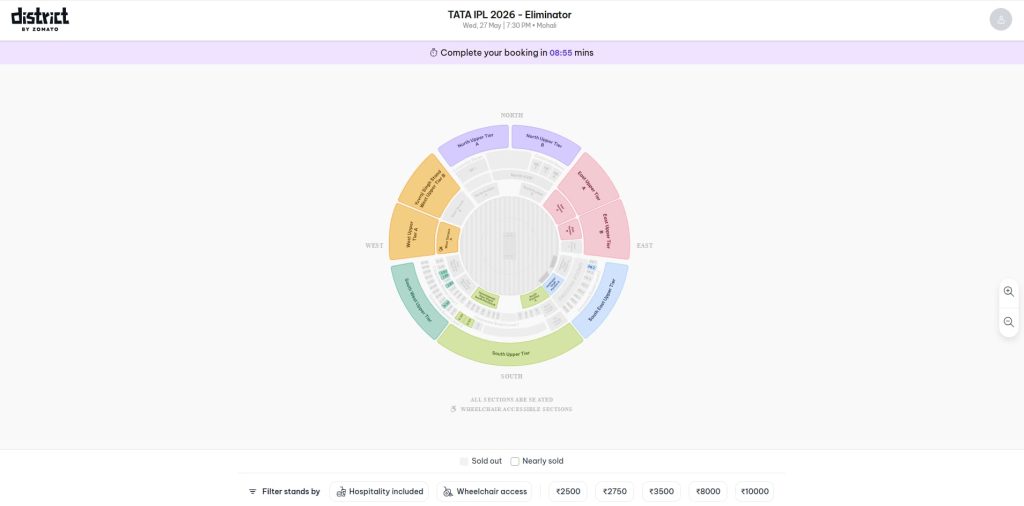Click the SOUTH compass label
The image size is (1024, 506).
pos(511,377)
